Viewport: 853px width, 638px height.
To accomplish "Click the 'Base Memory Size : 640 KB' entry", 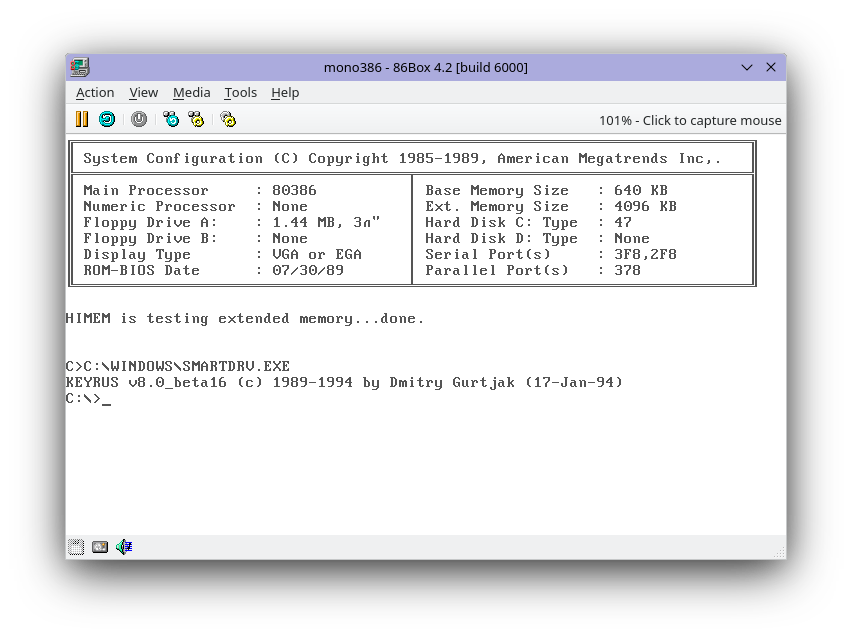I will pyautogui.click(x=546, y=190).
